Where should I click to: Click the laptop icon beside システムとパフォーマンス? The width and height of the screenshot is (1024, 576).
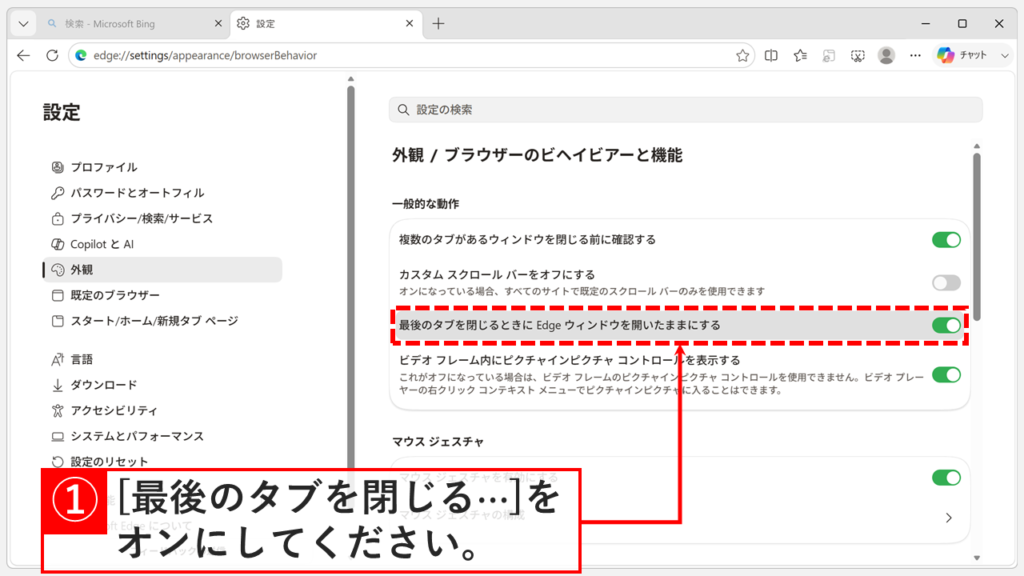(x=57, y=436)
